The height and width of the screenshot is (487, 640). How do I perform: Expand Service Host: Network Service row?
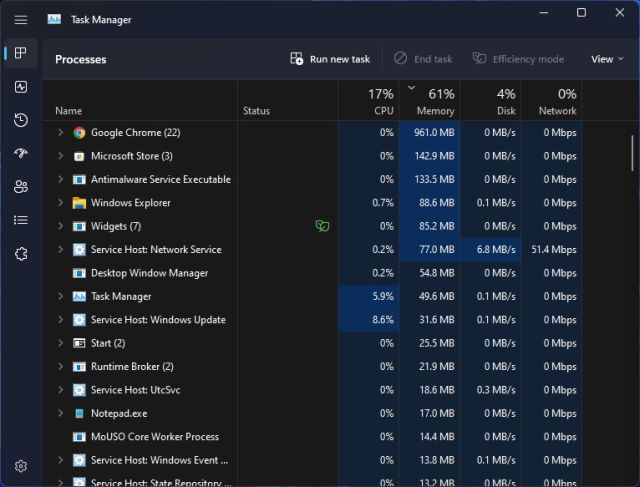[x=60, y=249]
